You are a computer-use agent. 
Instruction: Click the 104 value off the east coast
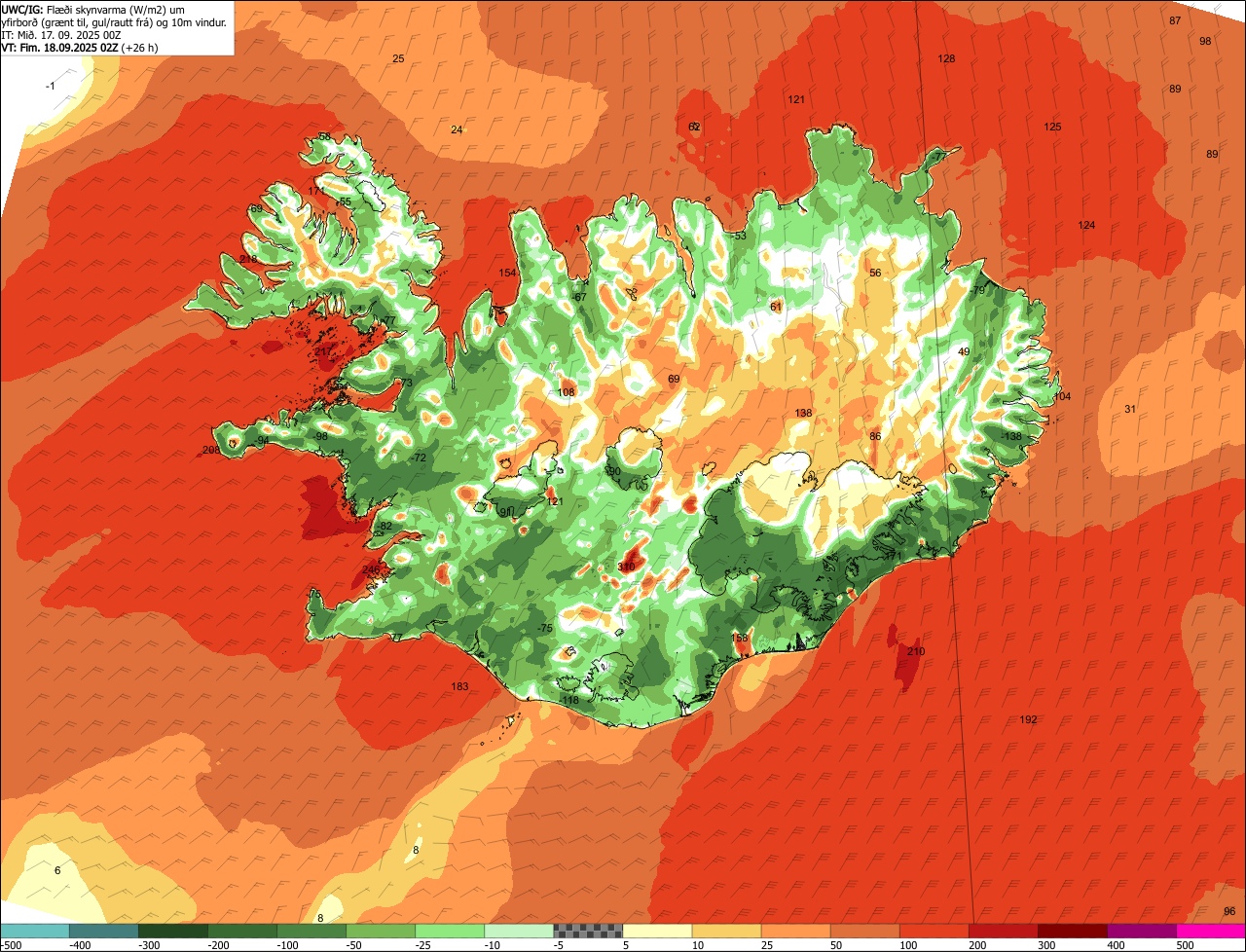1062,396
